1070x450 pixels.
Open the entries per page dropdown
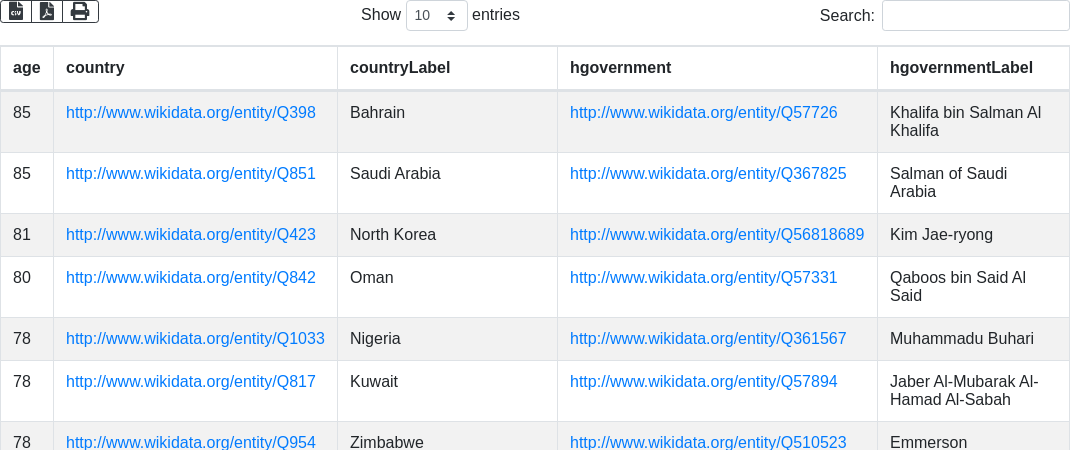(436, 15)
